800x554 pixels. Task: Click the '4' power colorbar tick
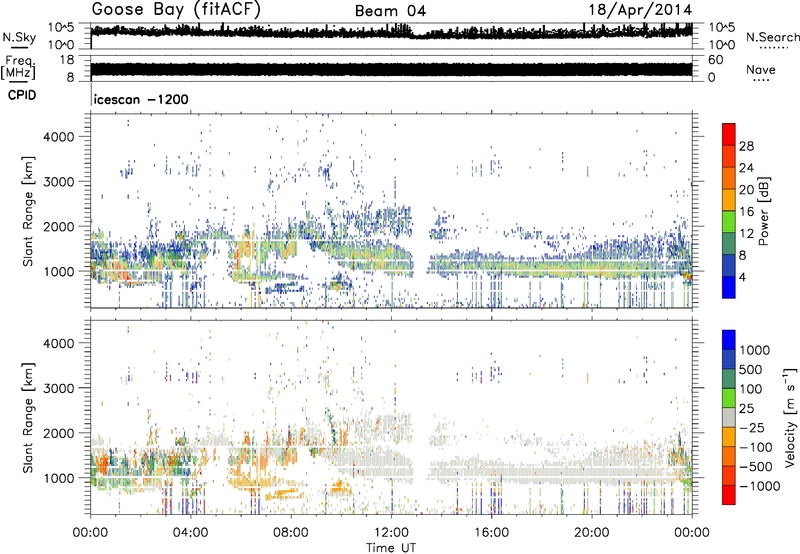[x=743, y=277]
